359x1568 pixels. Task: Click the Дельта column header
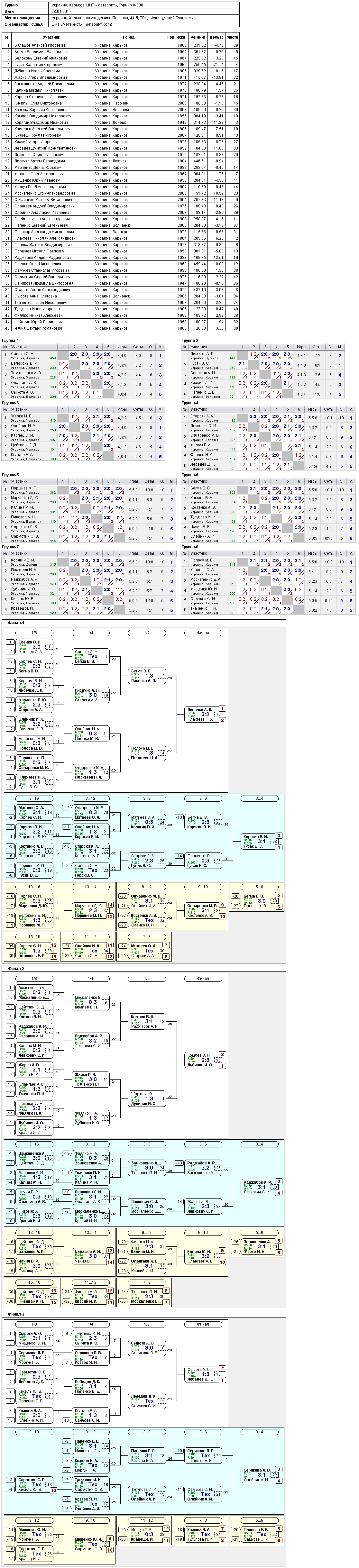(x=216, y=37)
